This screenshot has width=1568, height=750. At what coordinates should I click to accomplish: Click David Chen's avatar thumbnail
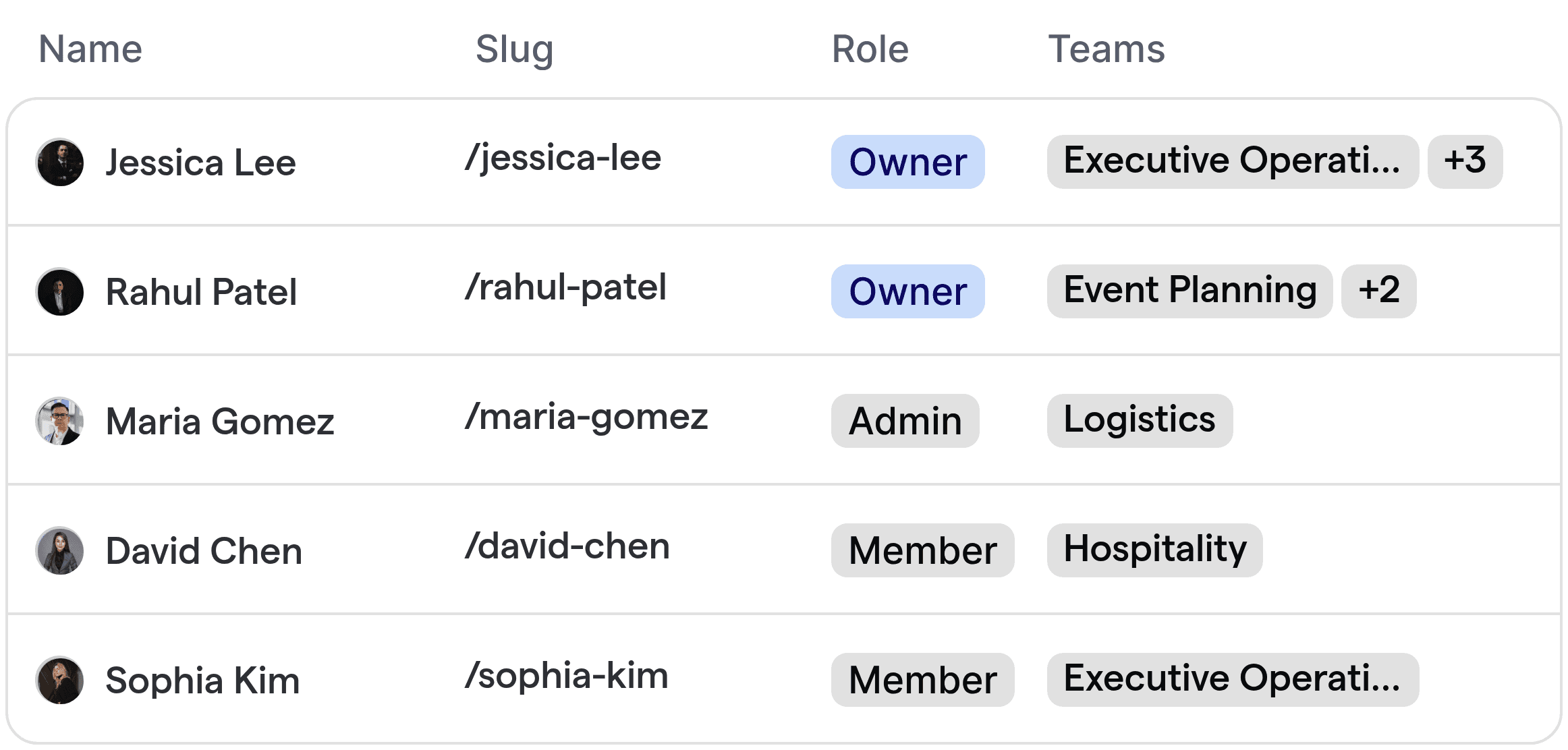pos(59,550)
